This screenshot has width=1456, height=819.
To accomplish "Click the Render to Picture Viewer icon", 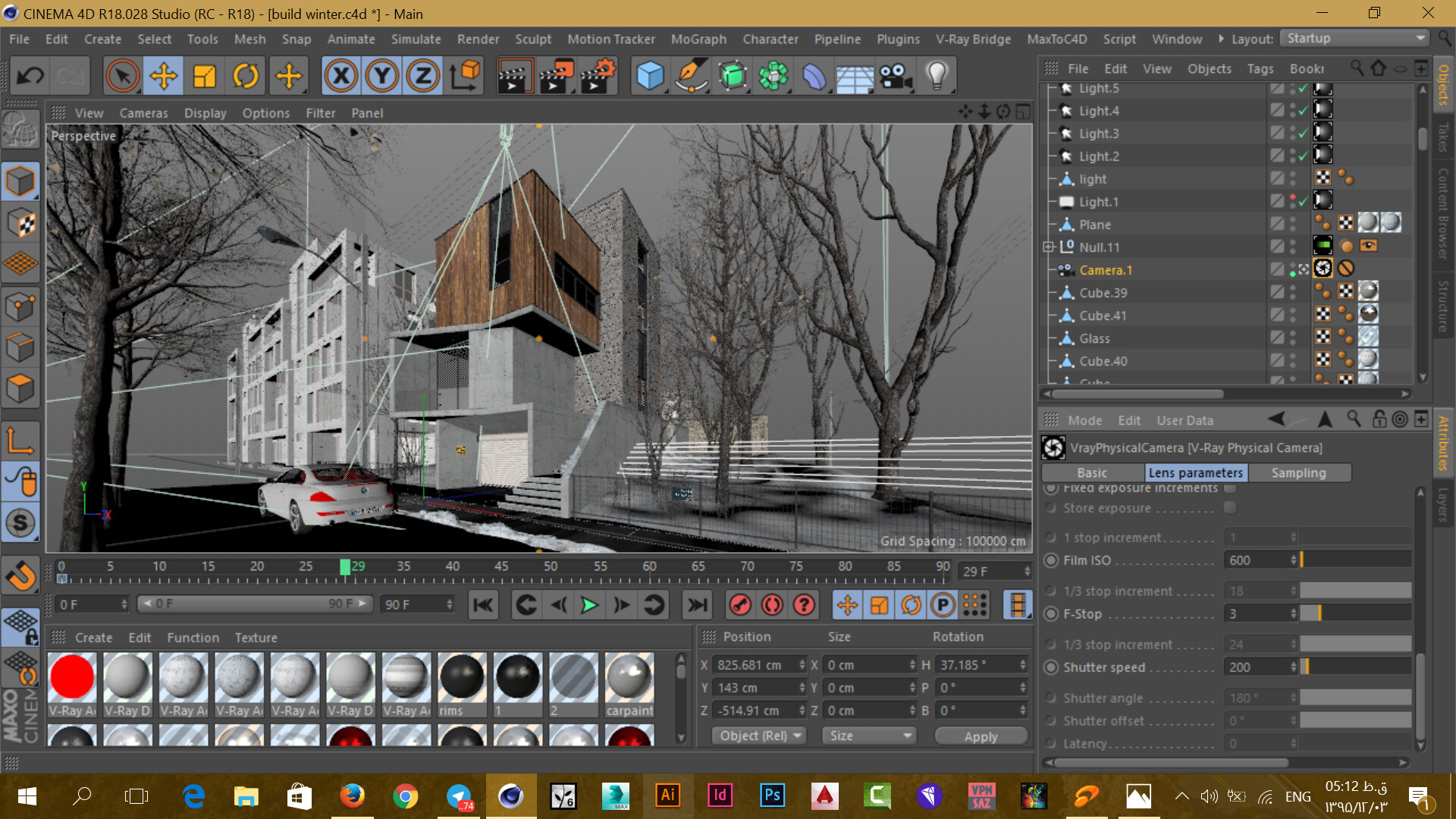I will click(555, 76).
